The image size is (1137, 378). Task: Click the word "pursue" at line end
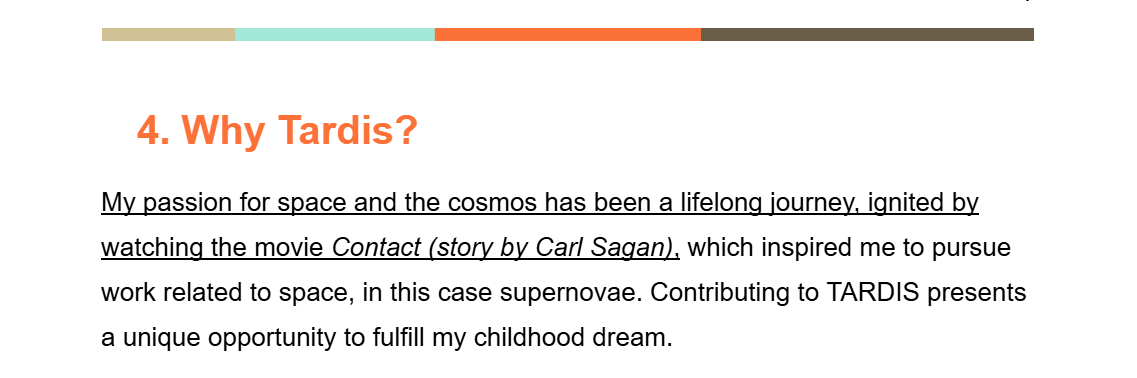point(975,248)
